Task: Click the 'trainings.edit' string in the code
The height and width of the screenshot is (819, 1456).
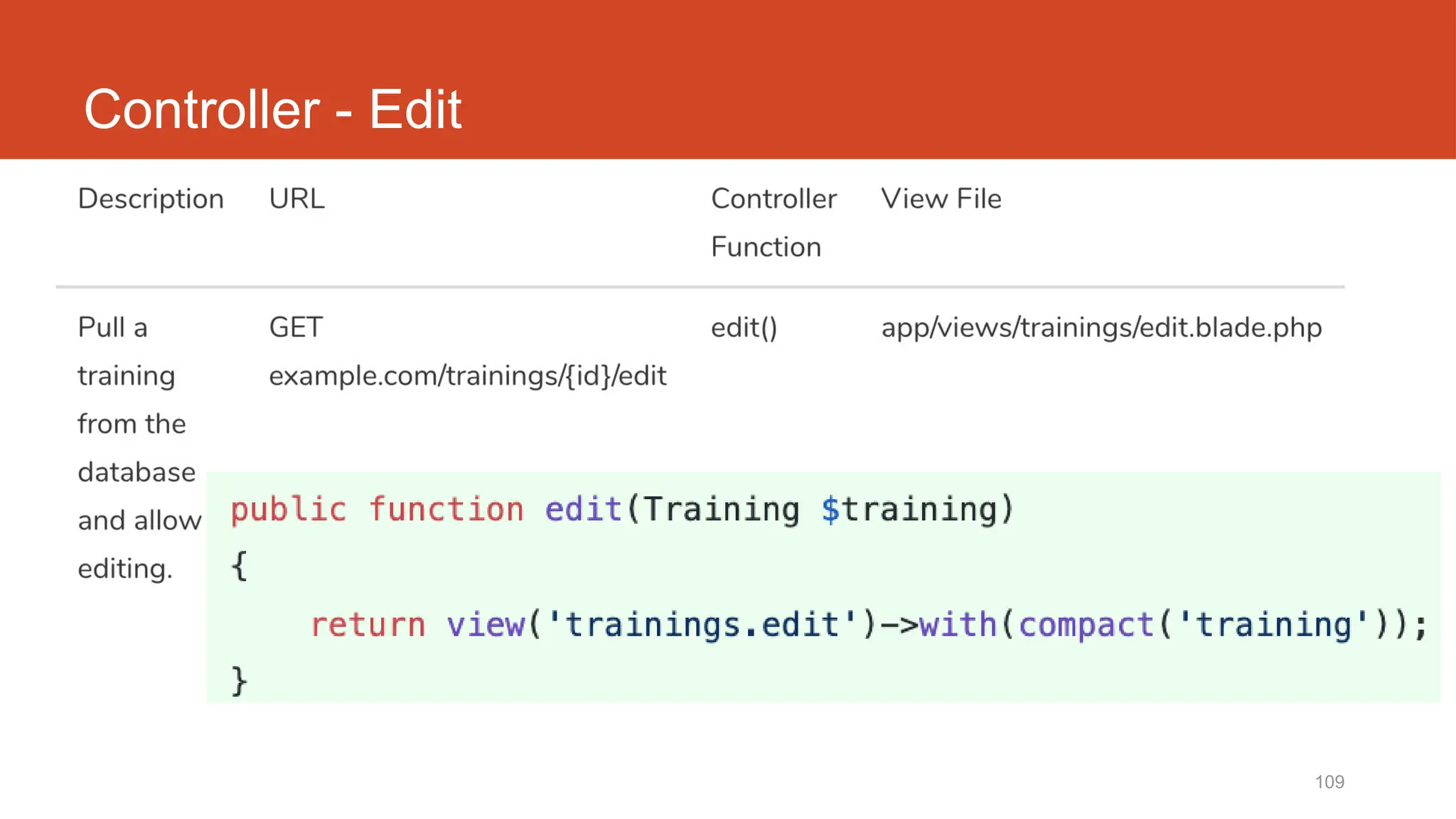Action: (701, 625)
